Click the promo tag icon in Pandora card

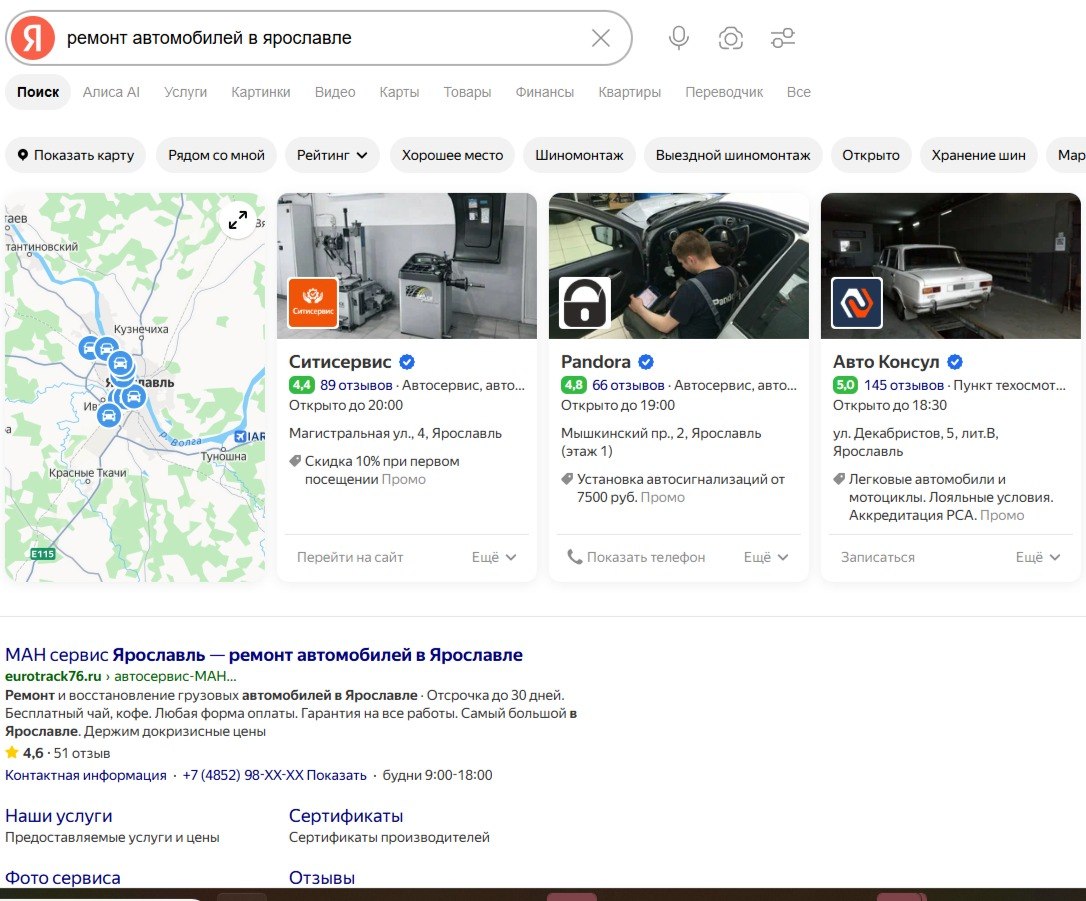tap(567, 479)
